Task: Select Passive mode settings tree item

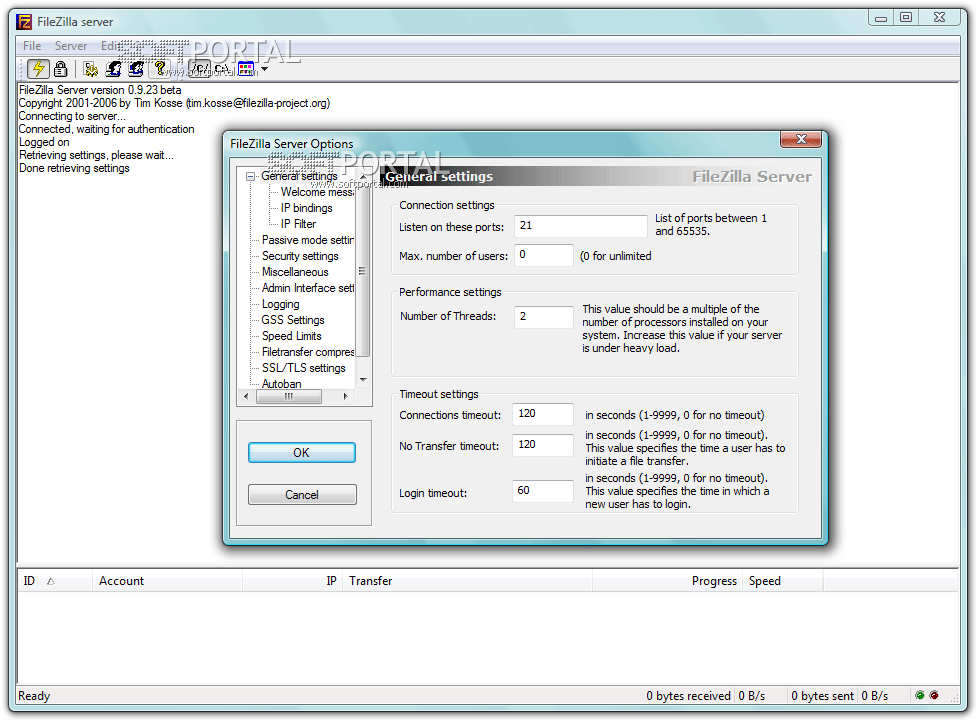Action: tap(307, 240)
